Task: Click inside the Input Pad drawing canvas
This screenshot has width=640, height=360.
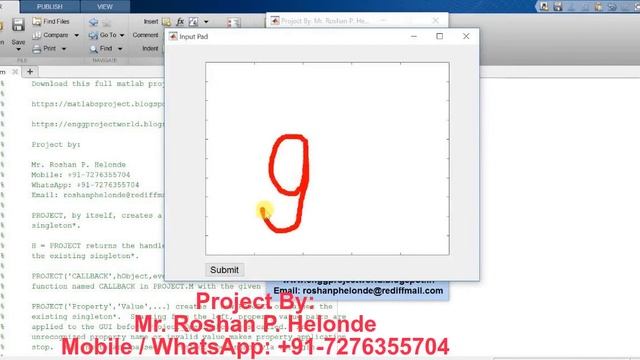Action: click(327, 159)
